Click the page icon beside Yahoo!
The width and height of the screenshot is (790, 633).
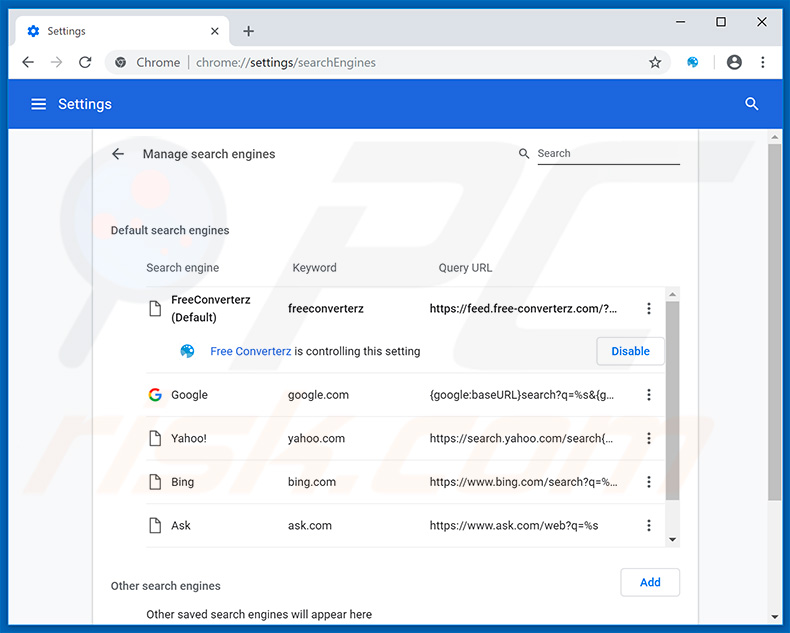point(155,438)
